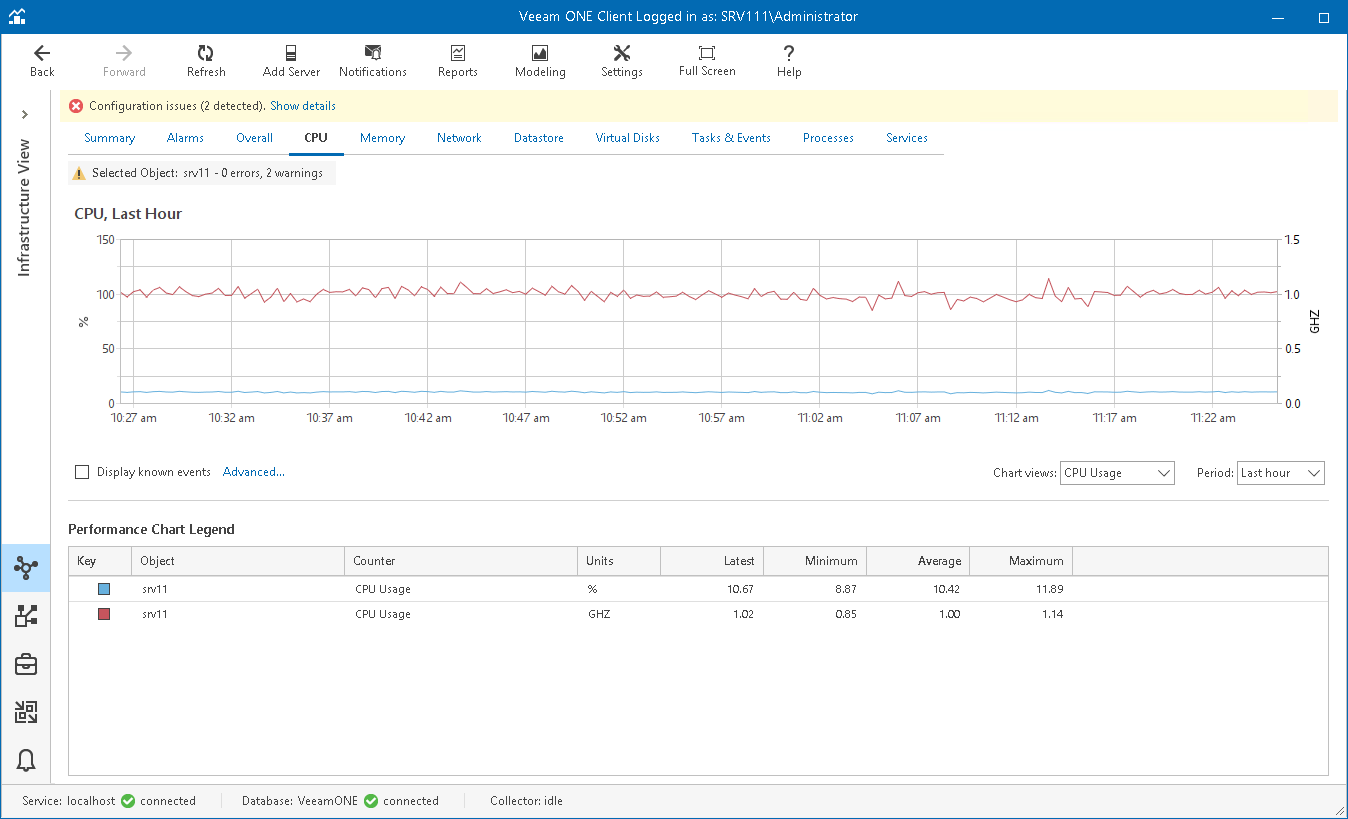1348x819 pixels.
Task: Click the Show details link
Action: click(303, 106)
